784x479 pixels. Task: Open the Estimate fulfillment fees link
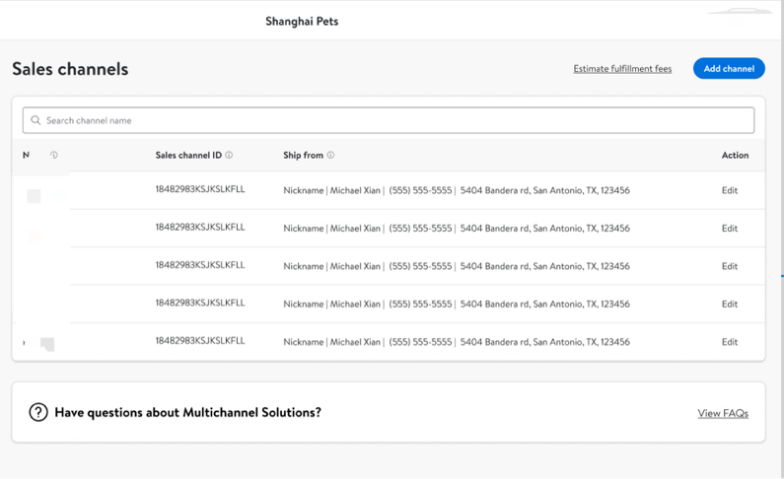pos(622,69)
